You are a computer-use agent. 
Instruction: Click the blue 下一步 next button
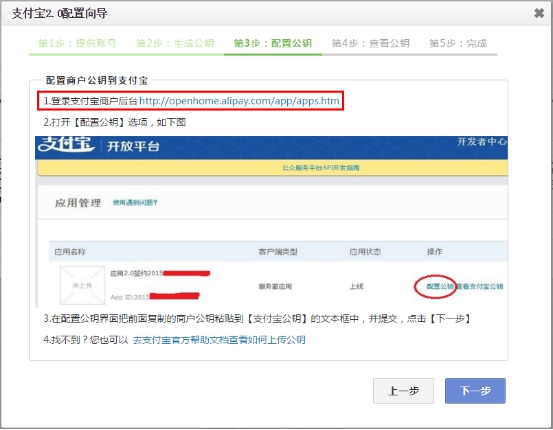coord(475,391)
